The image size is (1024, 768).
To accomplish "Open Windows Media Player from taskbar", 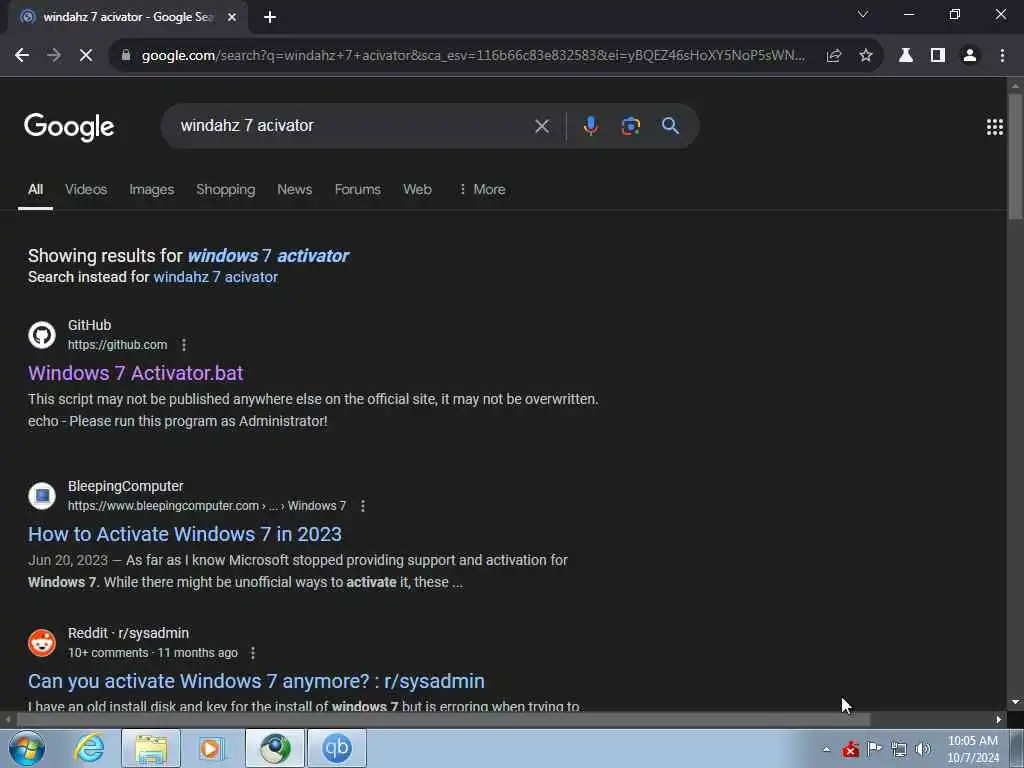I will click(x=212, y=748).
